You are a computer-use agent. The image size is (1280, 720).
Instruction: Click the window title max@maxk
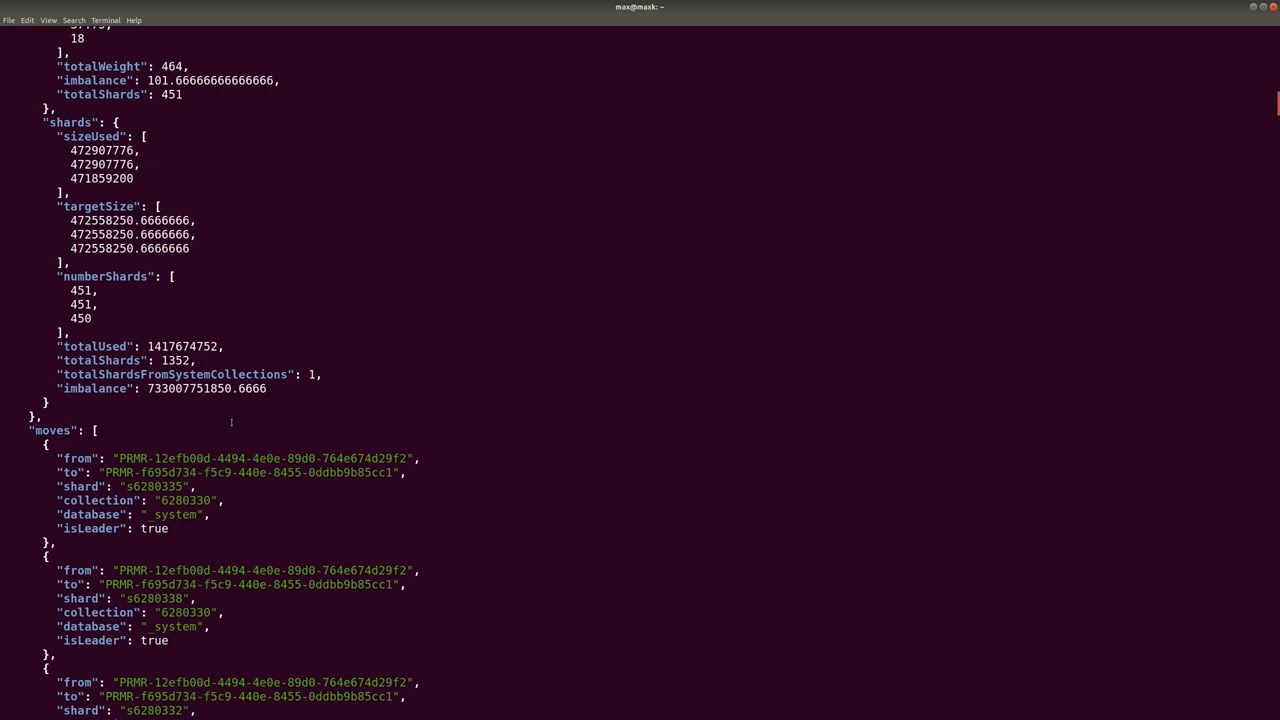[639, 7]
